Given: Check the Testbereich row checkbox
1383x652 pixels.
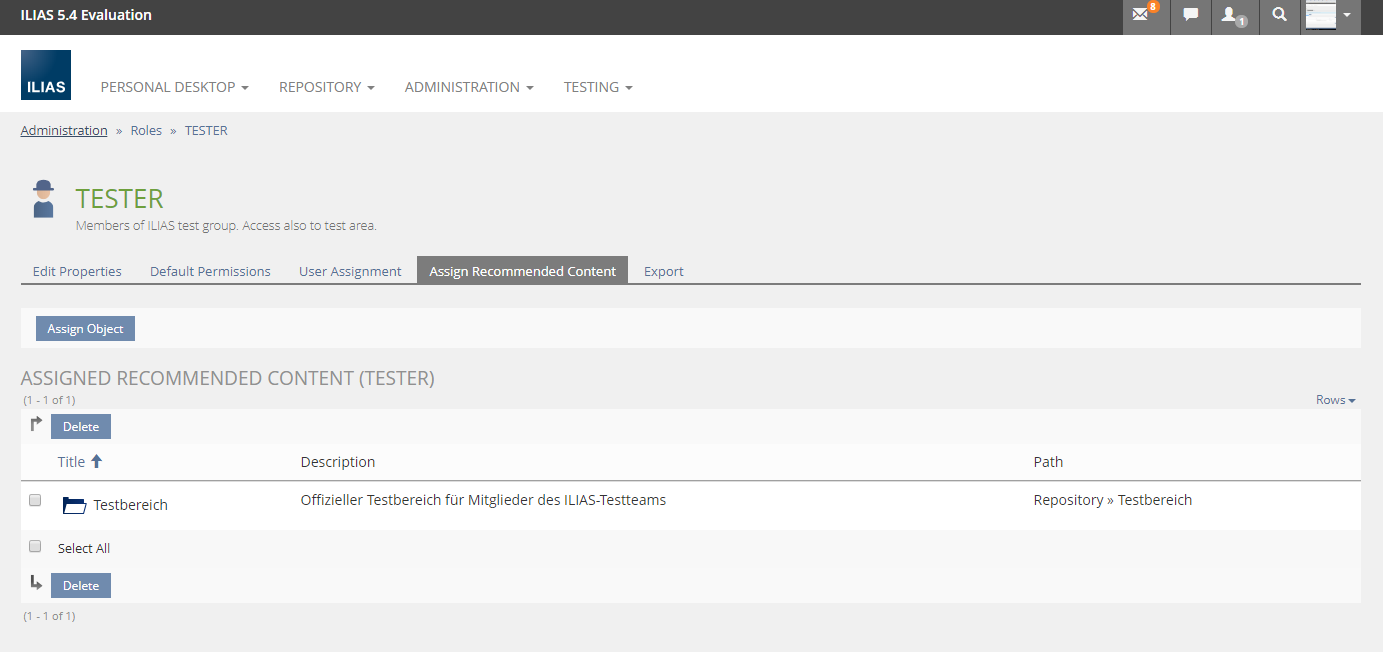Looking at the screenshot, I should click(x=35, y=500).
